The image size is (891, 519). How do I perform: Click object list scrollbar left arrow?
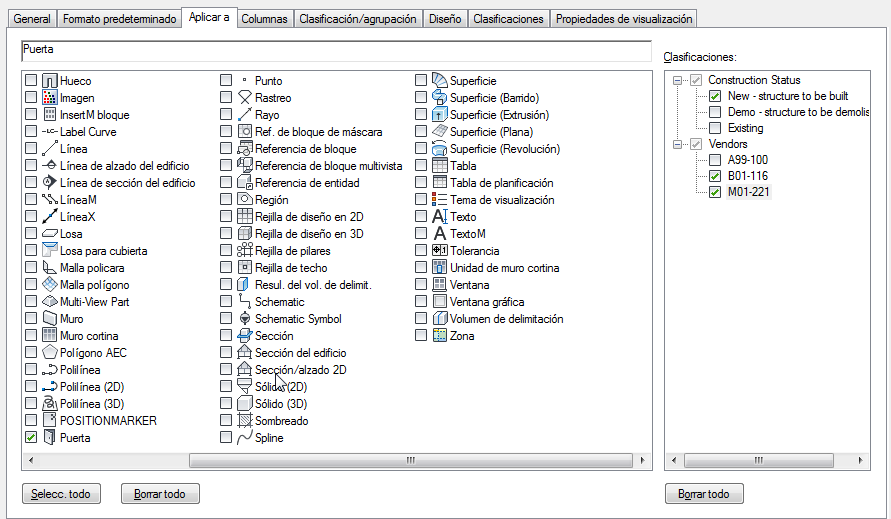click(x=31, y=460)
